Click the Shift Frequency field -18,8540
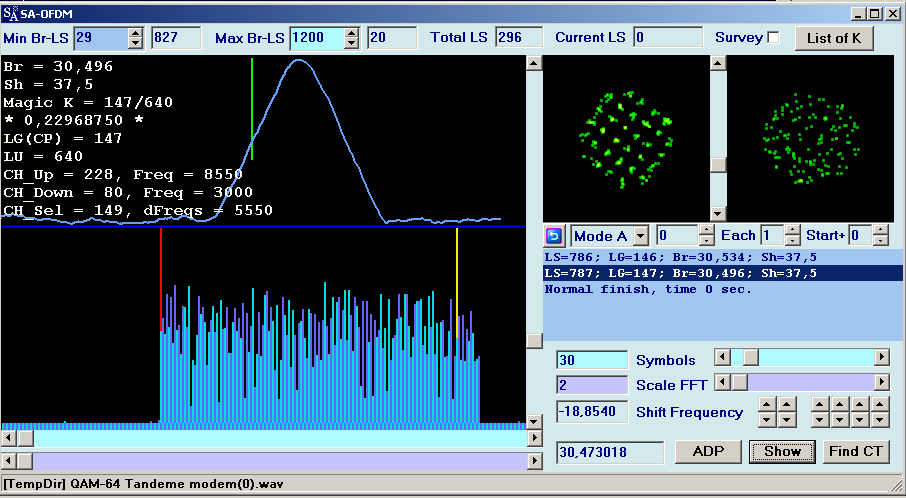The width and height of the screenshot is (906, 498). tap(592, 411)
